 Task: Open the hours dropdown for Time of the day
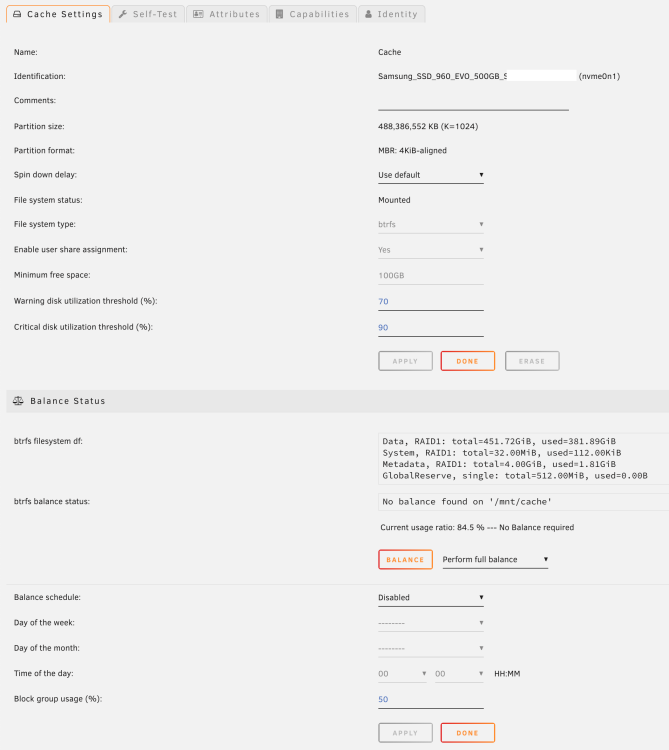click(402, 673)
